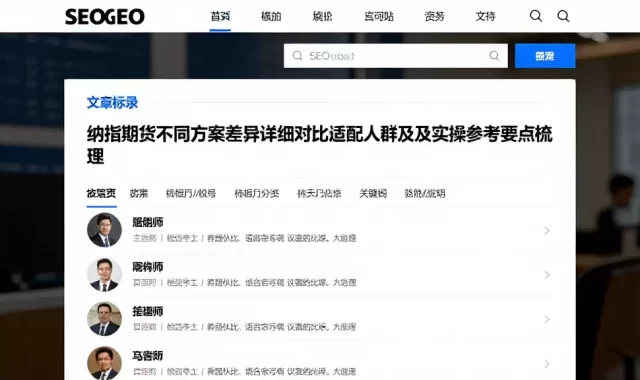The height and width of the screenshot is (380, 640).
Task: Select the fifth tab before 关键 tab
Action: (319, 193)
